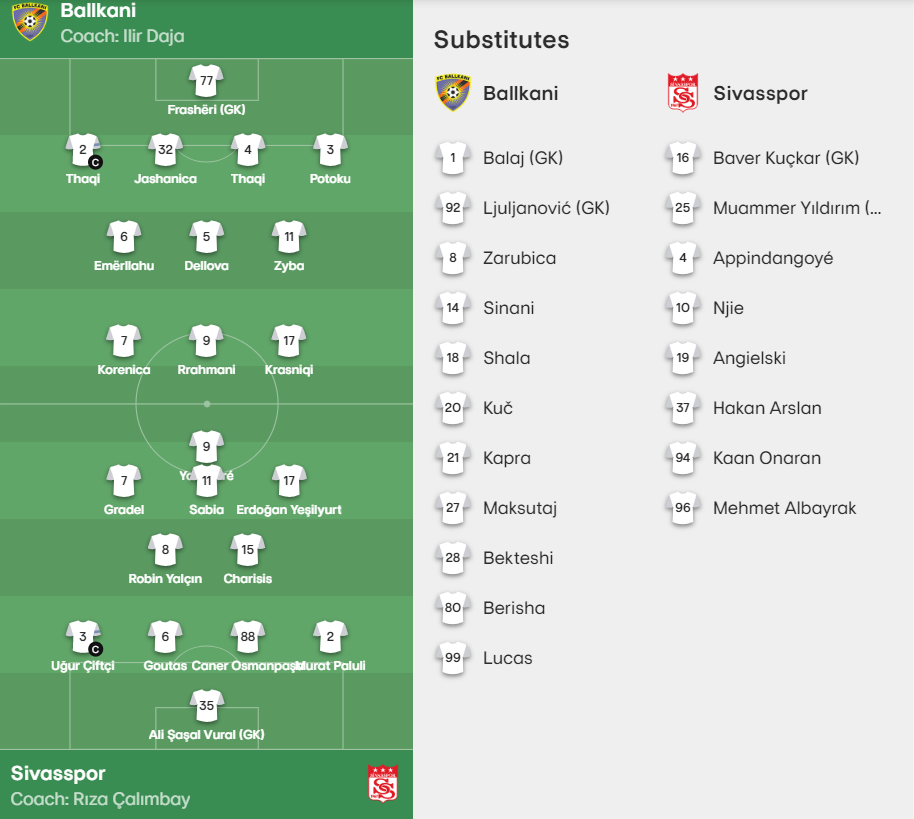This screenshot has width=914, height=819.
Task: Select Krasniqi's number 17 shirt icon
Action: pyautogui.click(x=289, y=341)
